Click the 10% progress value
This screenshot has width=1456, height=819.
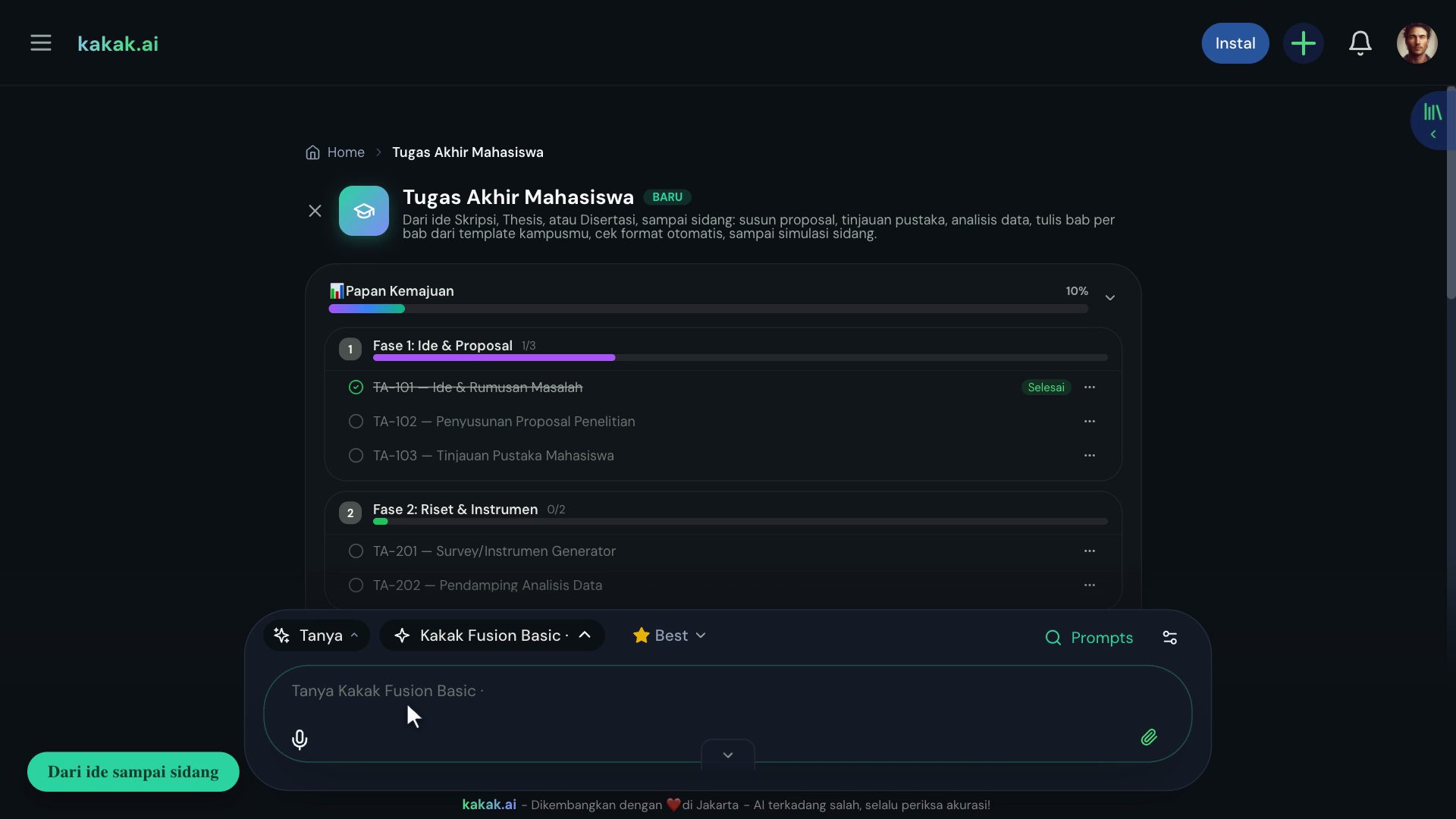(1077, 291)
